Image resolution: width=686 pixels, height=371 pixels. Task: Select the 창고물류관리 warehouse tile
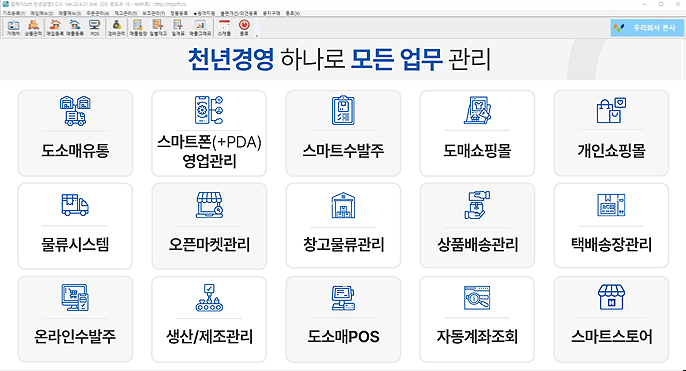pyautogui.click(x=343, y=226)
